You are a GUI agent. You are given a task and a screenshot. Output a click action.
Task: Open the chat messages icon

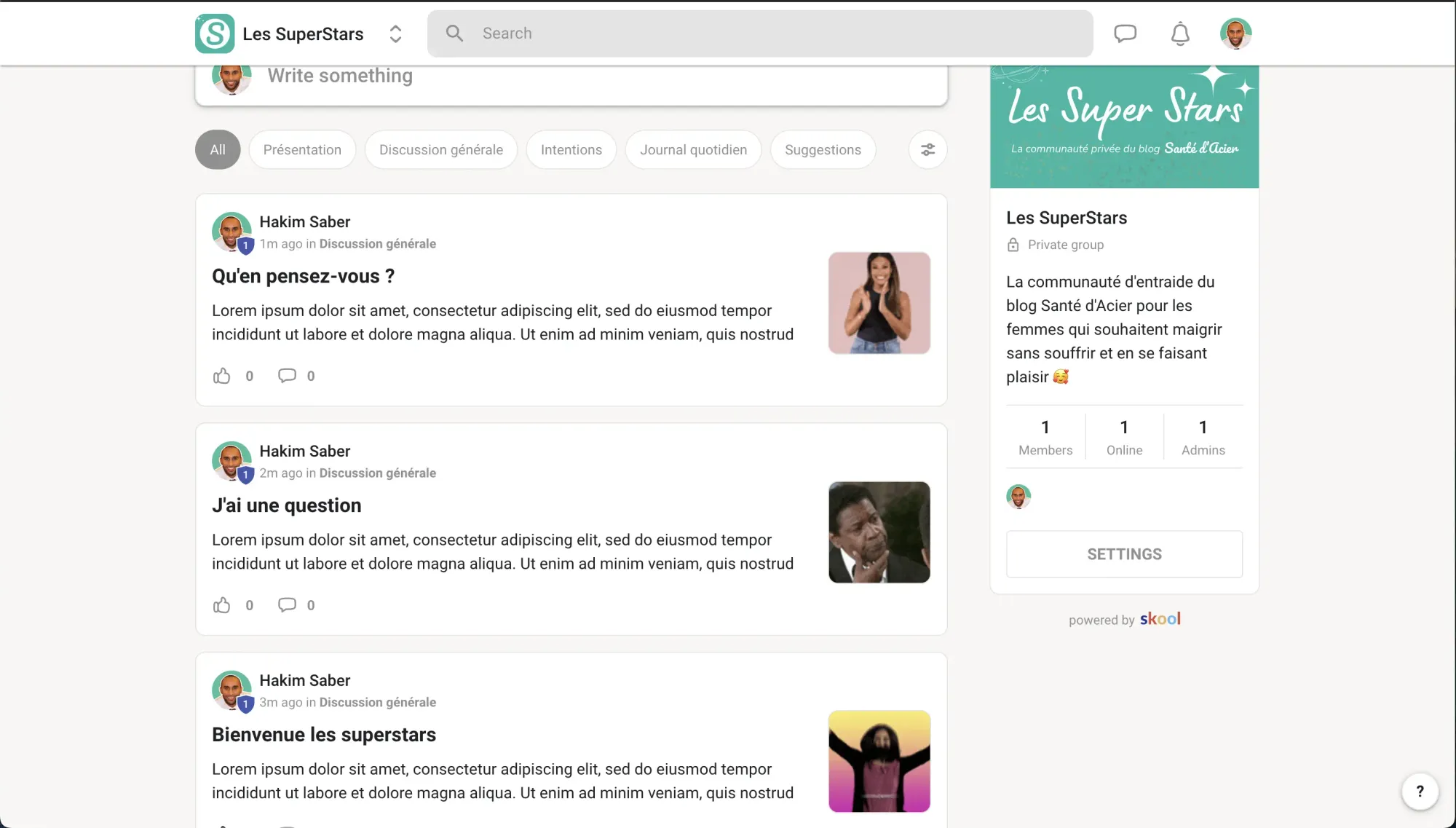pyautogui.click(x=1125, y=33)
